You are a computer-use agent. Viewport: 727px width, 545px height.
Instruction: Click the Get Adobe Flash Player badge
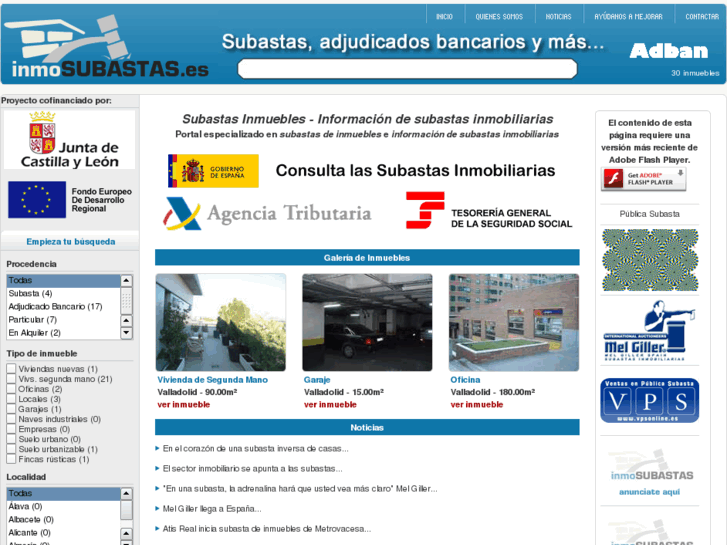(x=644, y=179)
